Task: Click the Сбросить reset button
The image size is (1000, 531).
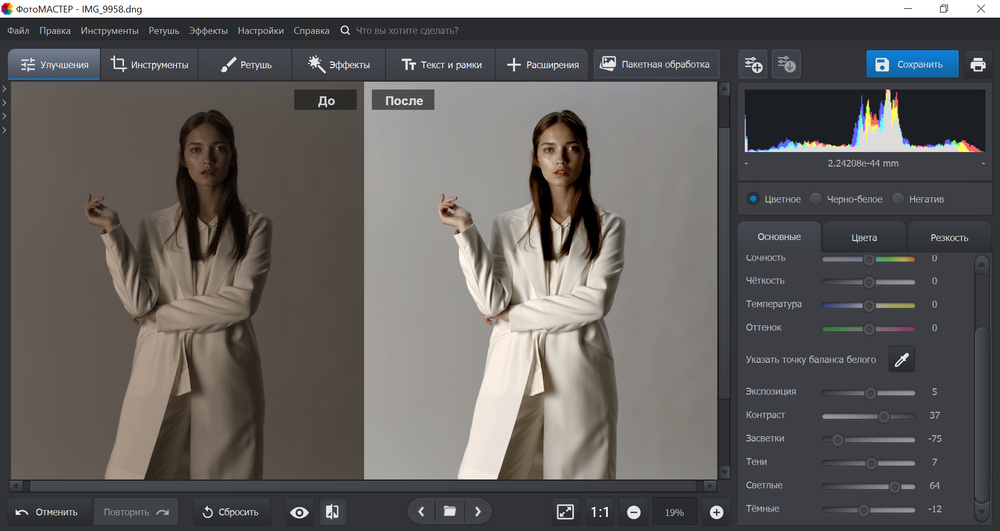Action: click(x=231, y=512)
